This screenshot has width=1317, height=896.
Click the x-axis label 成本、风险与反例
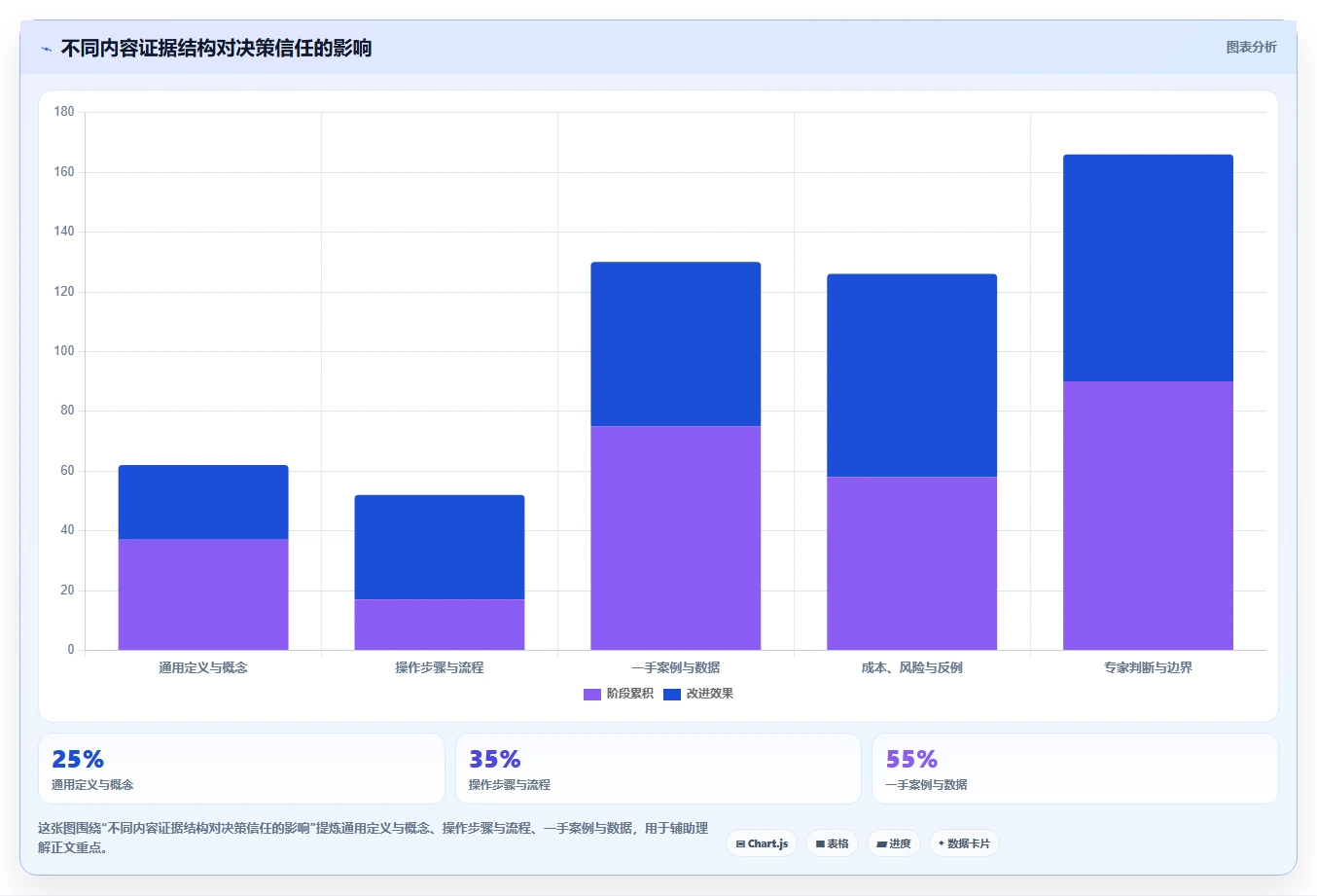(912, 667)
